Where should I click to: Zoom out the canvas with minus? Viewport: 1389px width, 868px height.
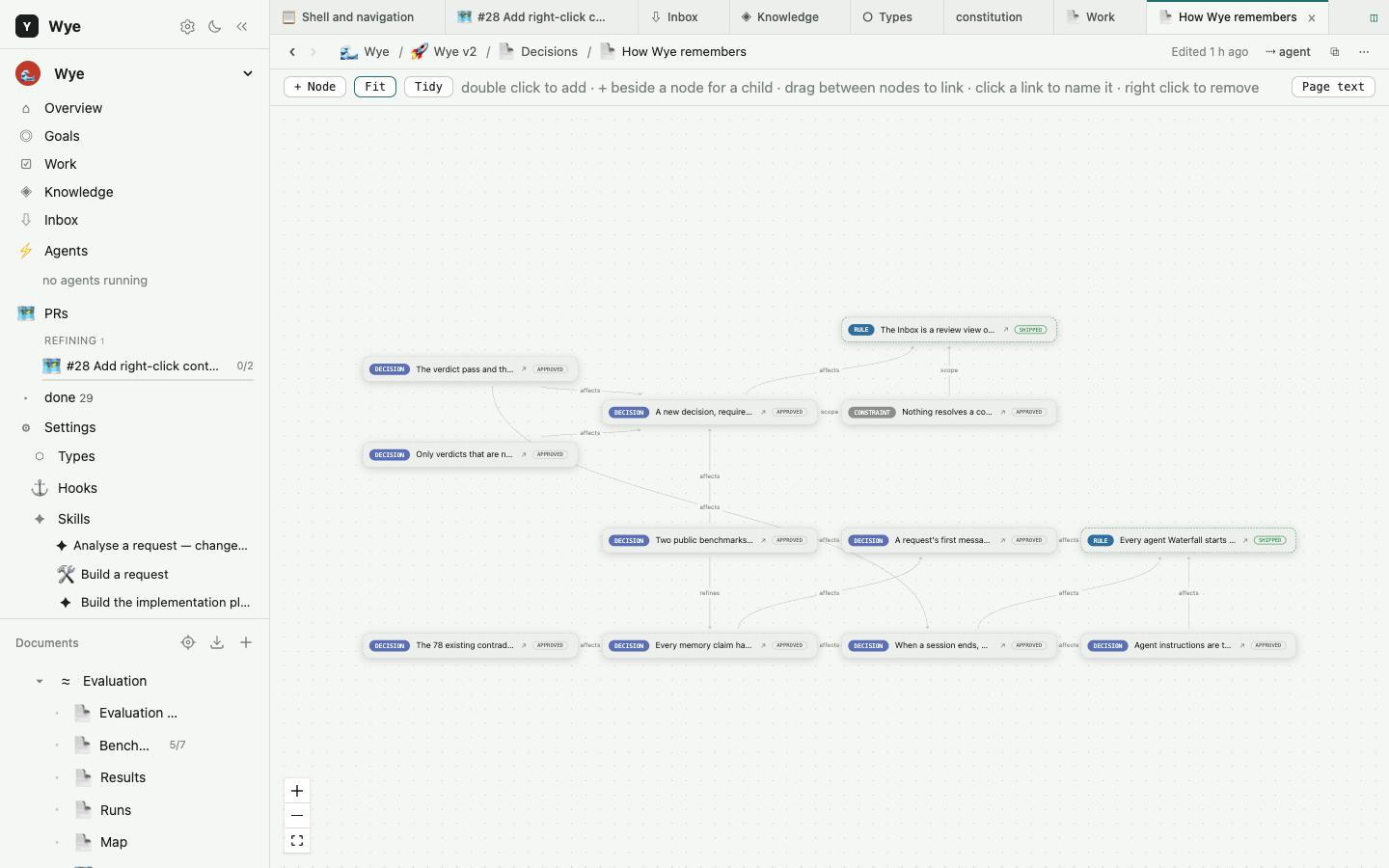[x=297, y=816]
